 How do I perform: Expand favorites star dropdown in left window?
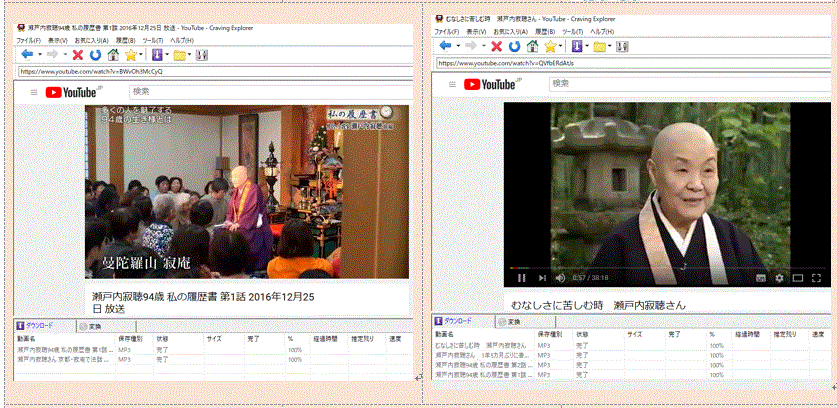tap(141, 54)
